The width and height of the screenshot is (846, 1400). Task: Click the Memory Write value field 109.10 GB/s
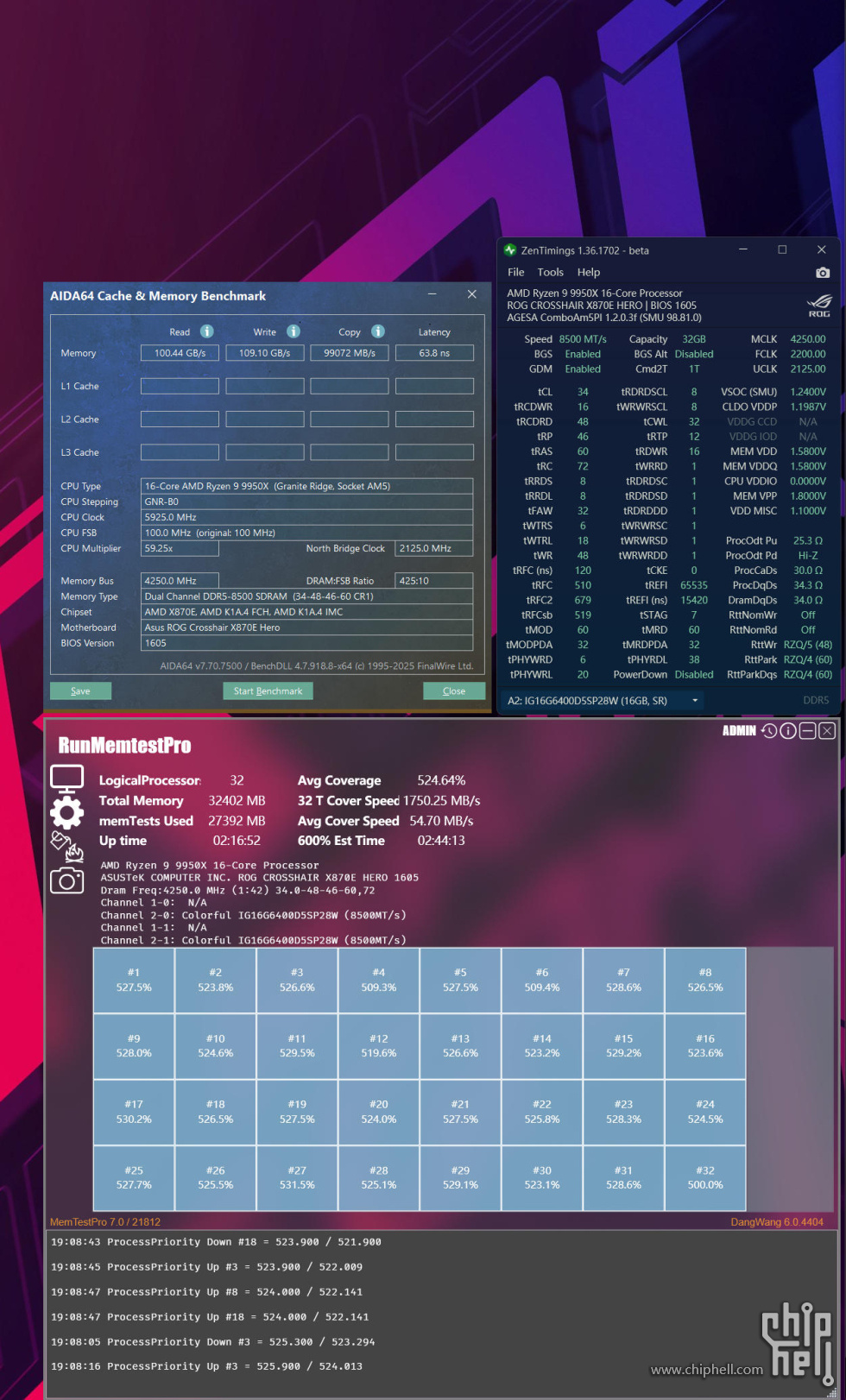click(x=264, y=353)
